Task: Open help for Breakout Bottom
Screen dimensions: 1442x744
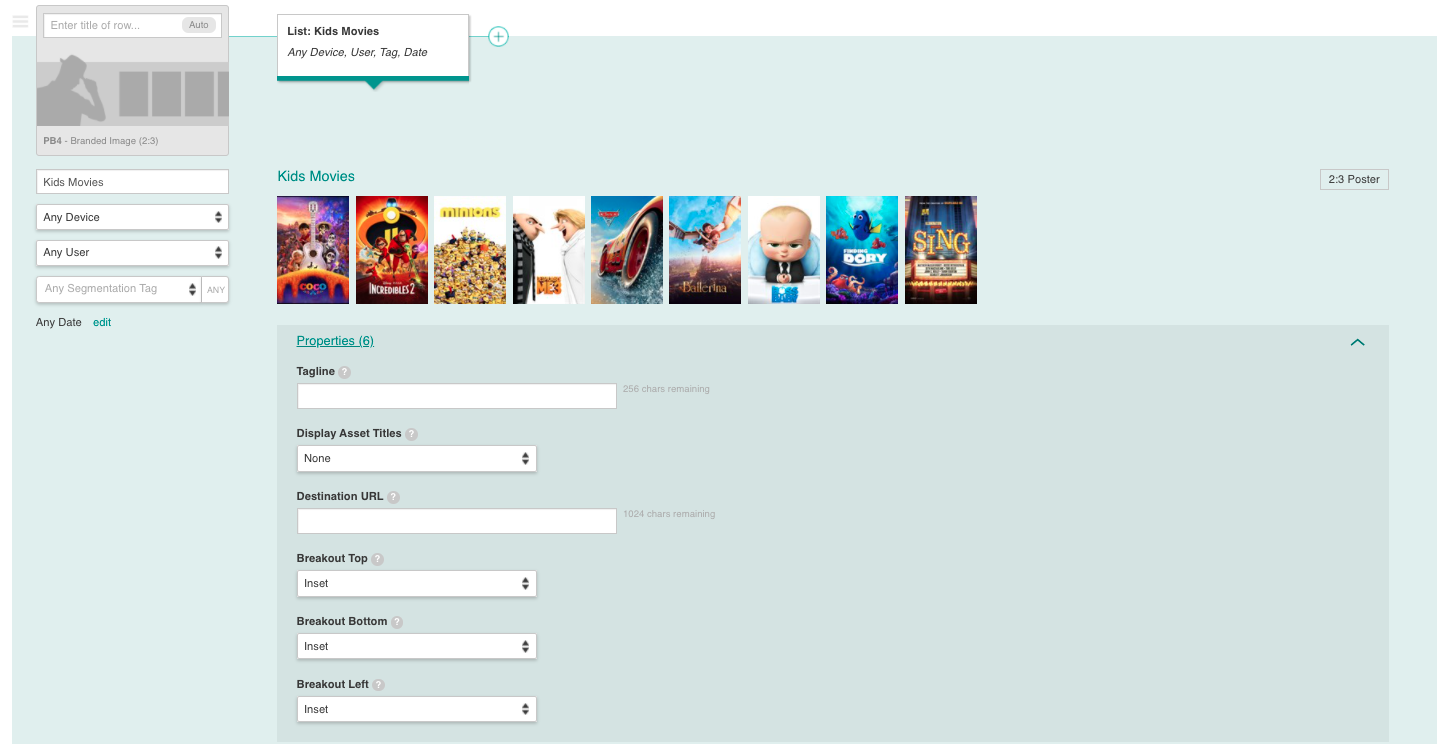Action: [x=397, y=622]
